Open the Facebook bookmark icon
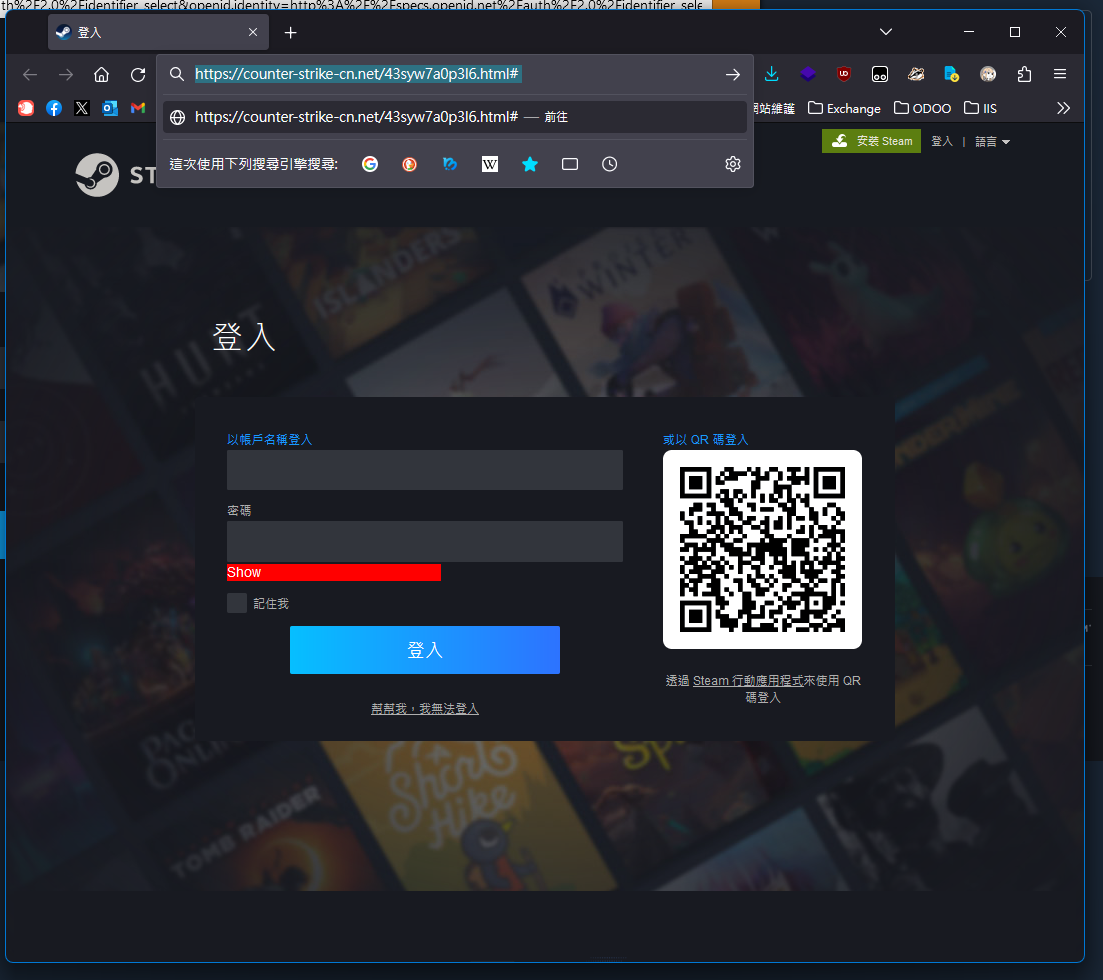Image resolution: width=1103 pixels, height=980 pixels. [54, 108]
